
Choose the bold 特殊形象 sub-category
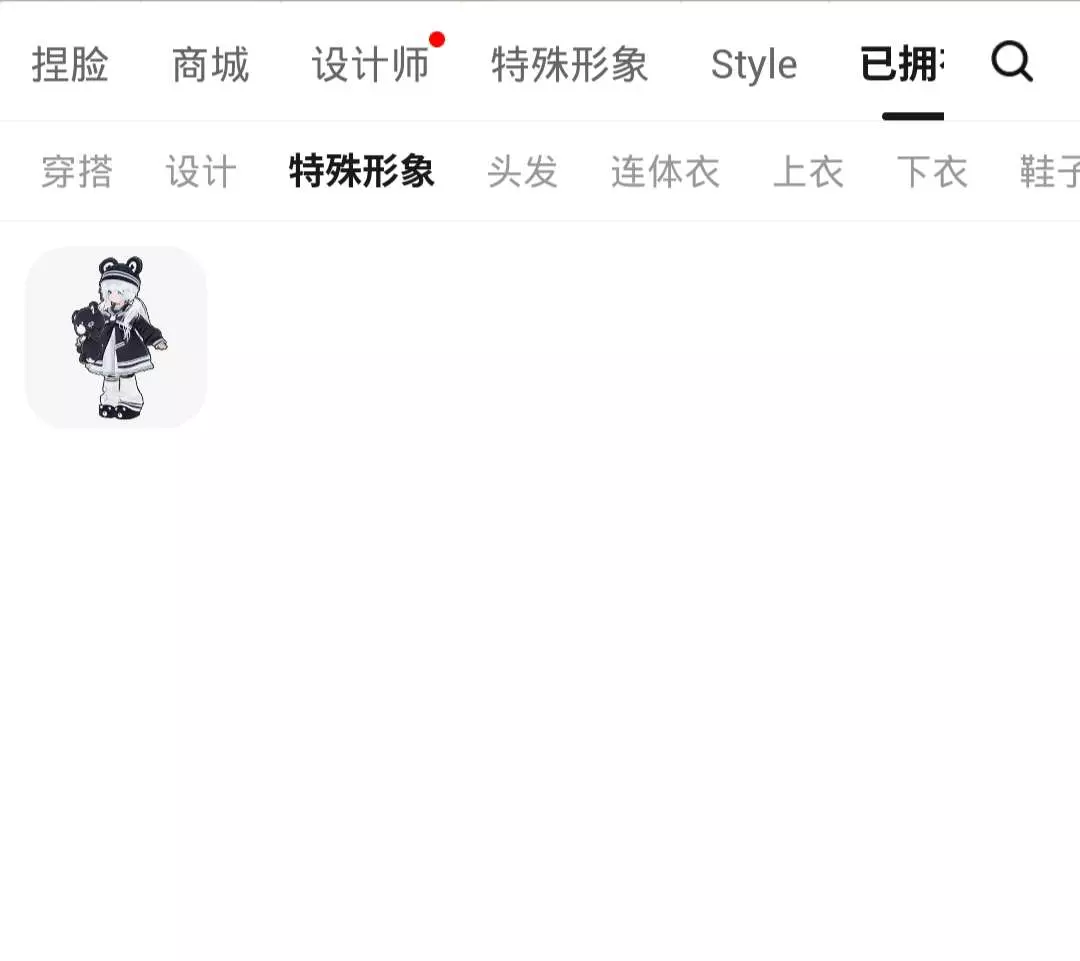(362, 172)
